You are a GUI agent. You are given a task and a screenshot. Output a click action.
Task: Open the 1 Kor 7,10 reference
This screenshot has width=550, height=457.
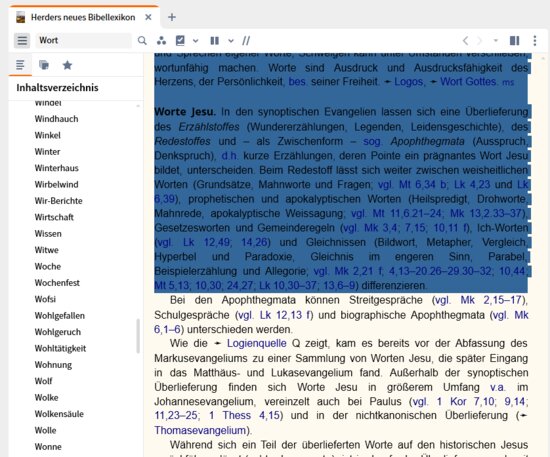click(x=465, y=401)
